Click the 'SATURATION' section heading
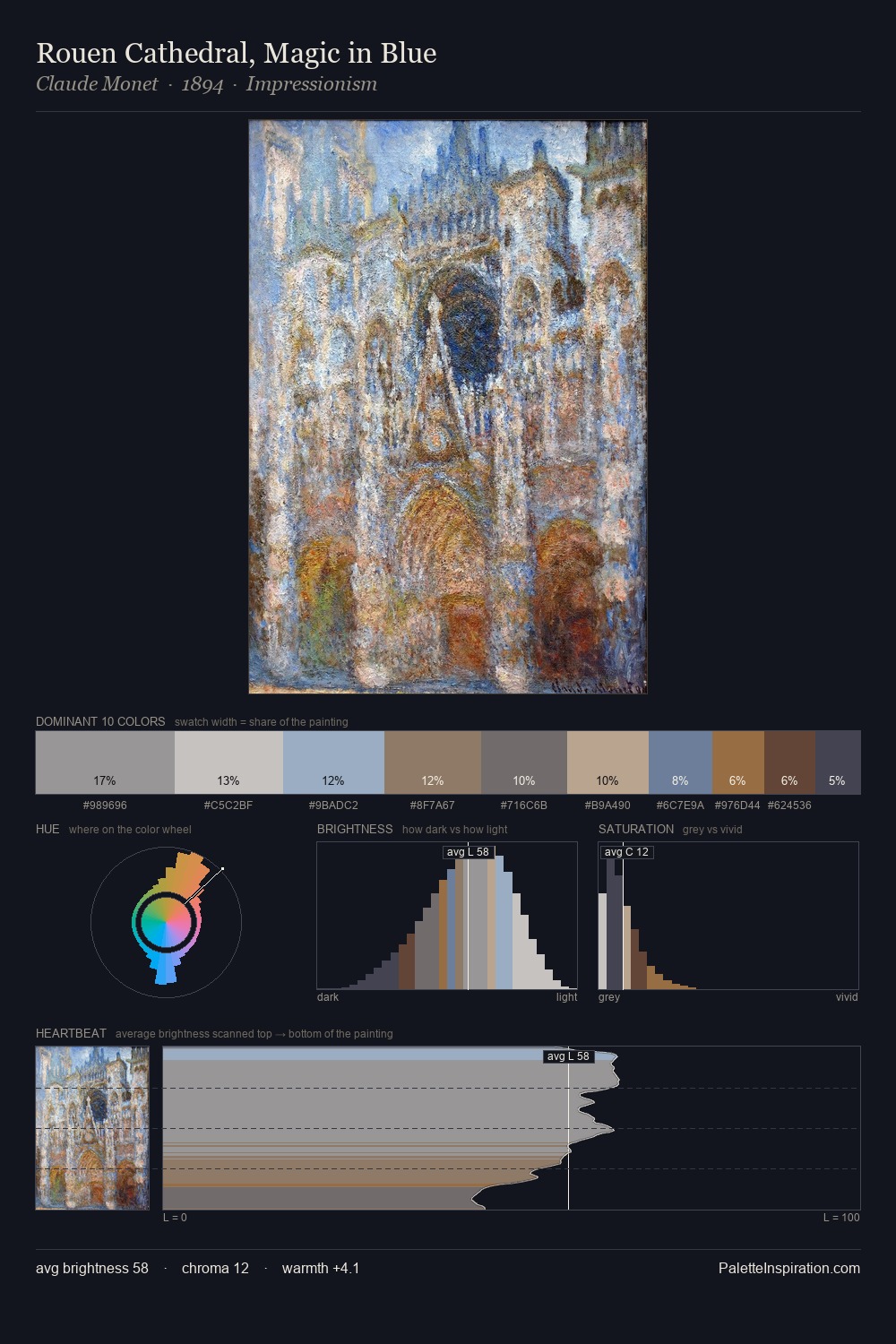The height and width of the screenshot is (1344, 896). coord(636,829)
